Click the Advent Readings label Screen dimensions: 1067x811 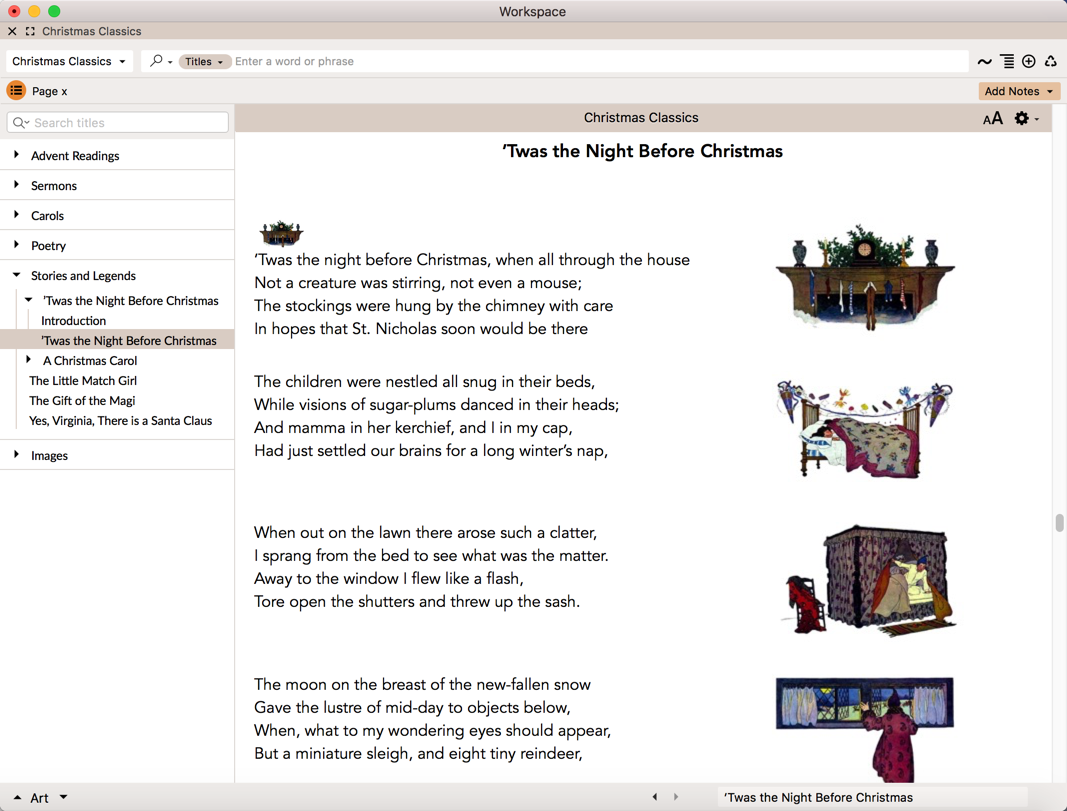(75, 156)
